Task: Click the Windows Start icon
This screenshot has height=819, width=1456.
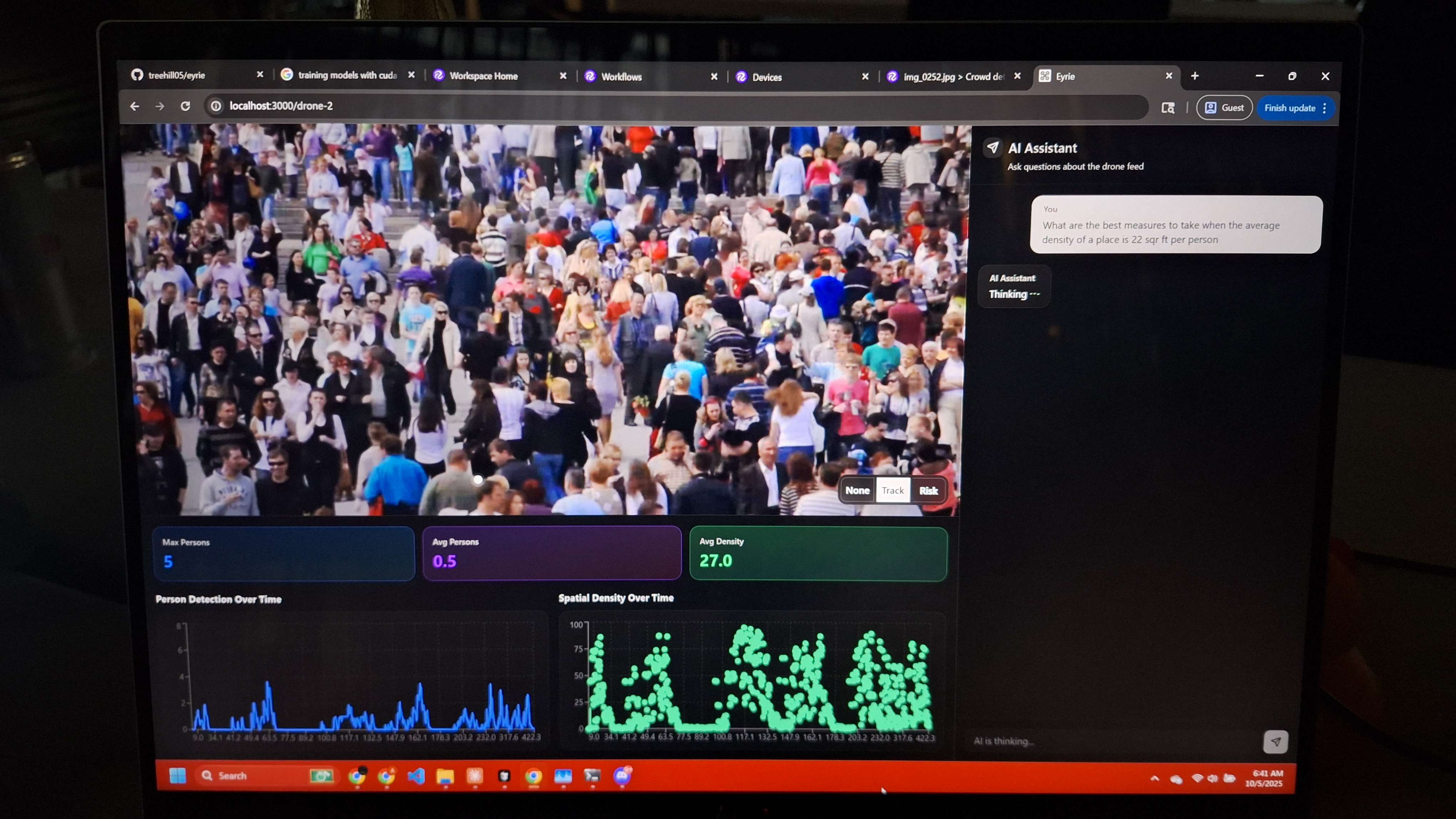Action: pyautogui.click(x=177, y=775)
